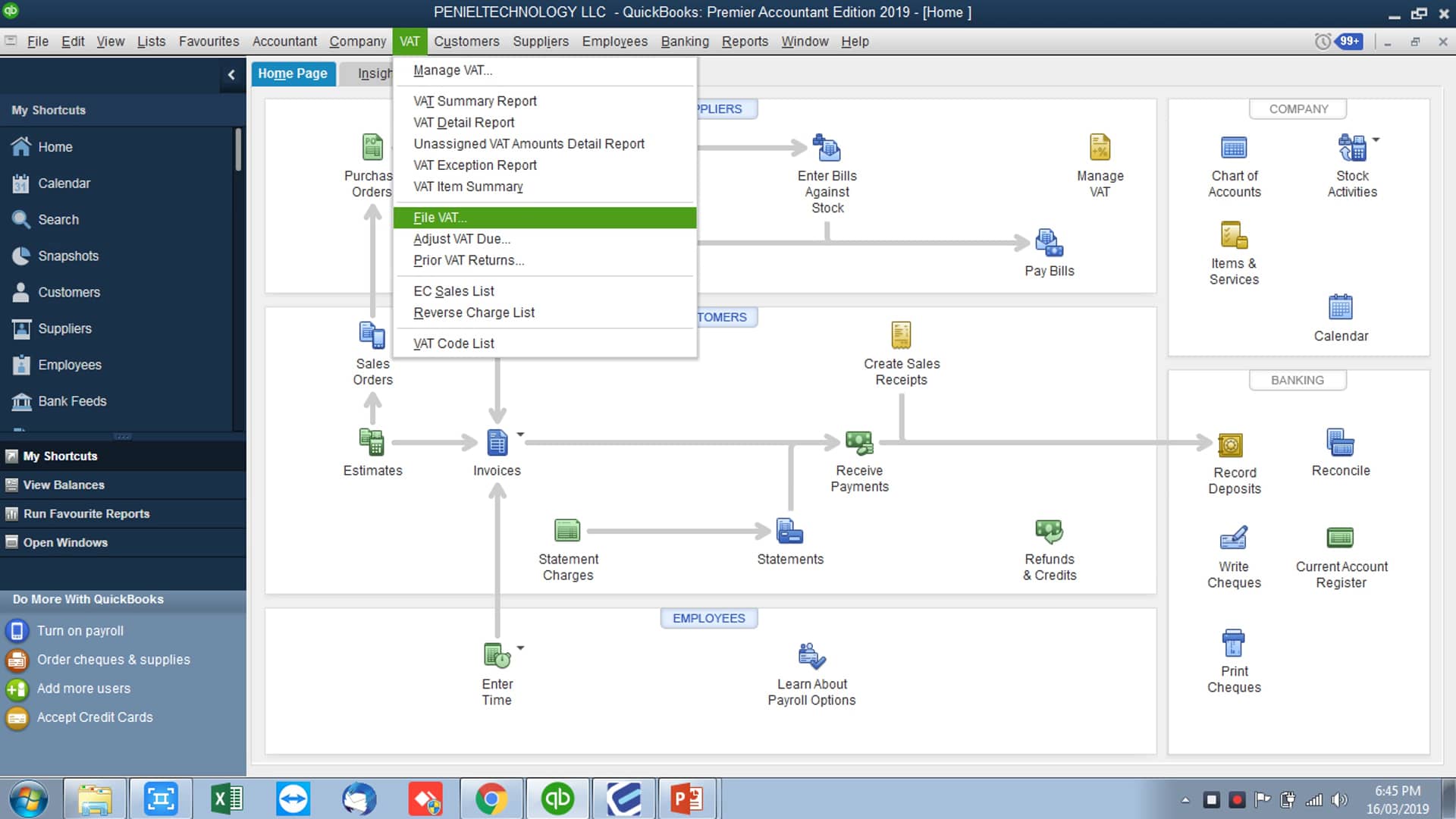Expand the Invoices dropdown arrow
This screenshot has height=819, width=1456.
520,435
